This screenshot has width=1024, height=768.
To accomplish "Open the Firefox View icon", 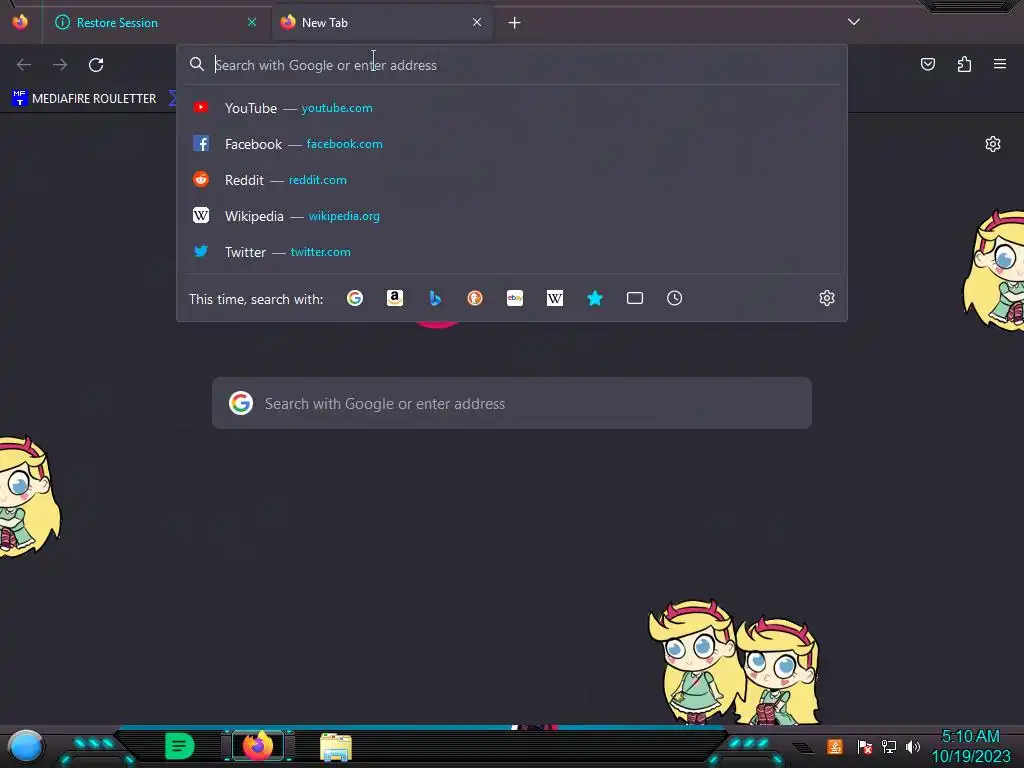I will click(20, 22).
